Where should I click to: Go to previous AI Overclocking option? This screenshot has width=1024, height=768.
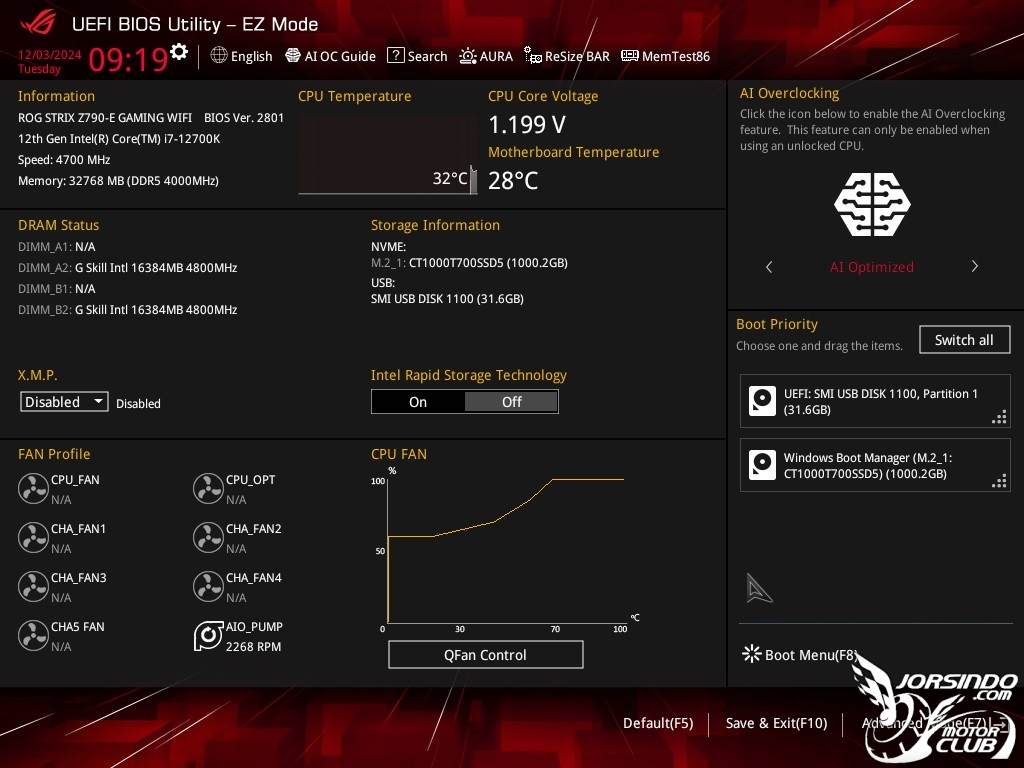pyautogui.click(x=769, y=266)
